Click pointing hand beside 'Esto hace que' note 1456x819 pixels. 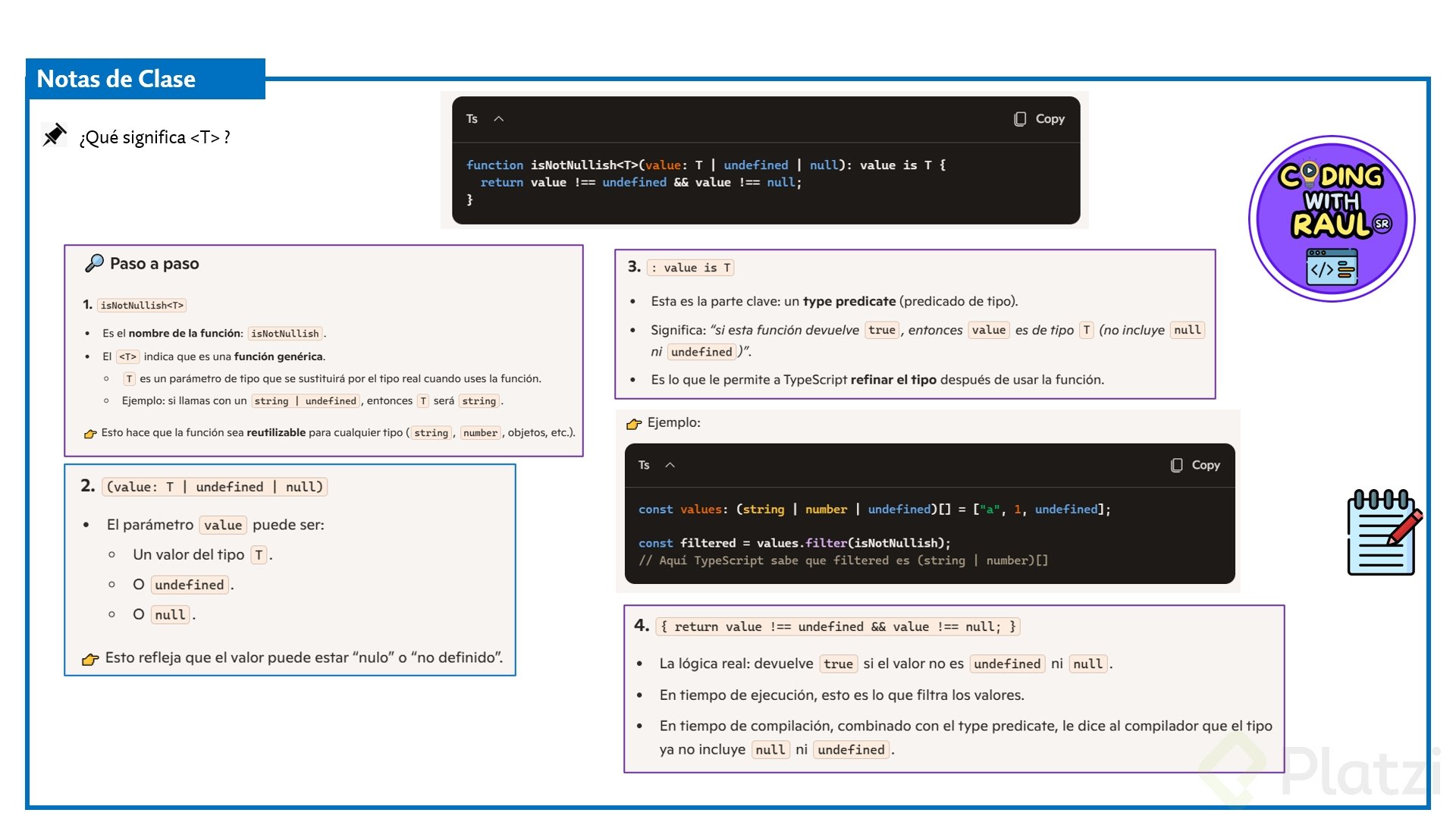point(90,434)
